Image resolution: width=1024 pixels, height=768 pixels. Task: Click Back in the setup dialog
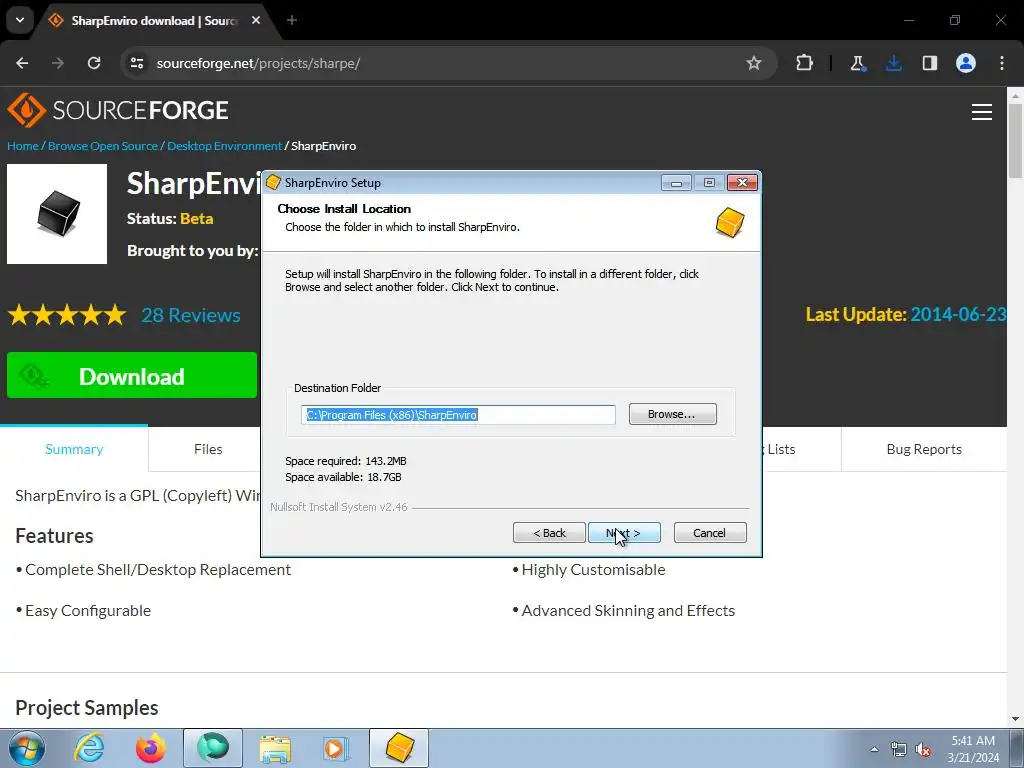click(549, 533)
